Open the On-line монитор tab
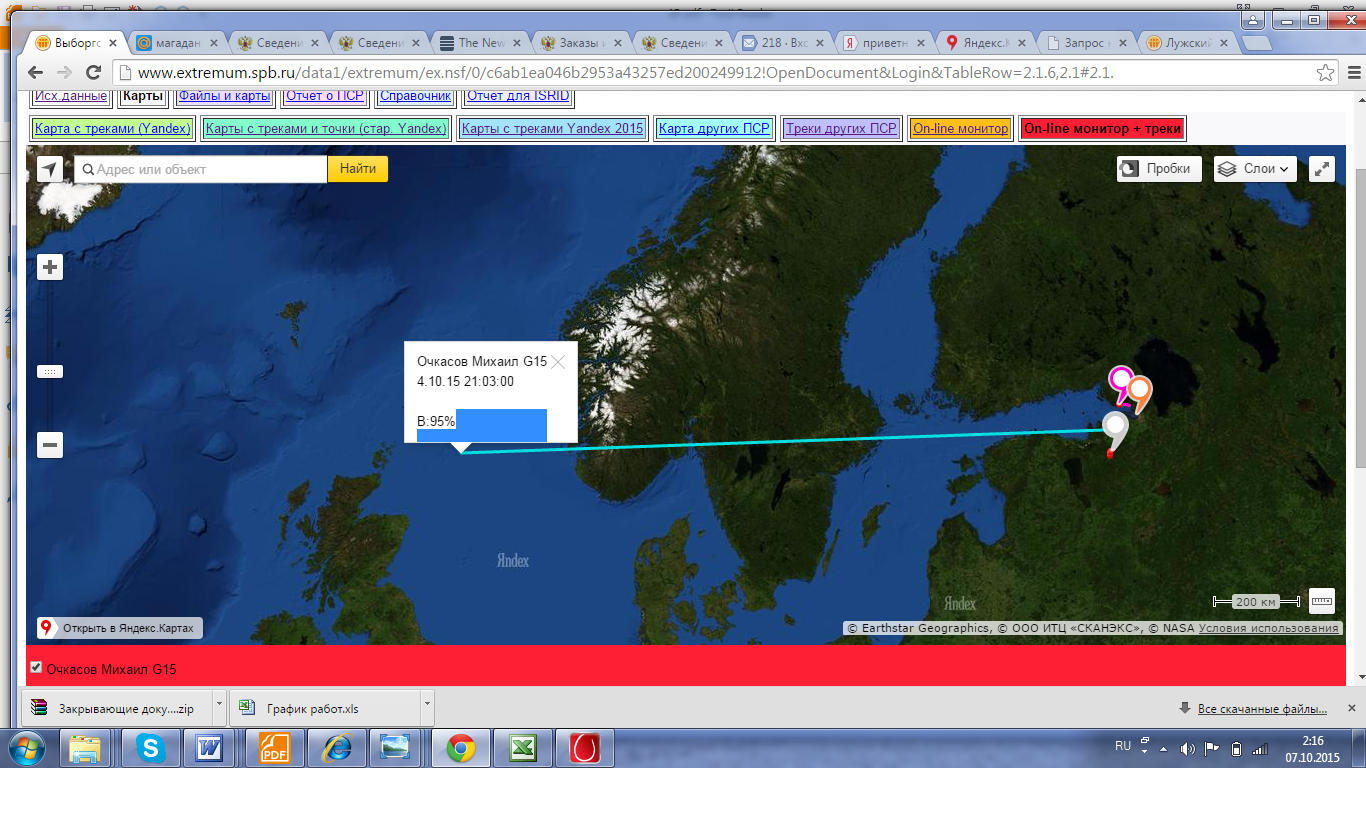1366x821 pixels. (x=961, y=128)
